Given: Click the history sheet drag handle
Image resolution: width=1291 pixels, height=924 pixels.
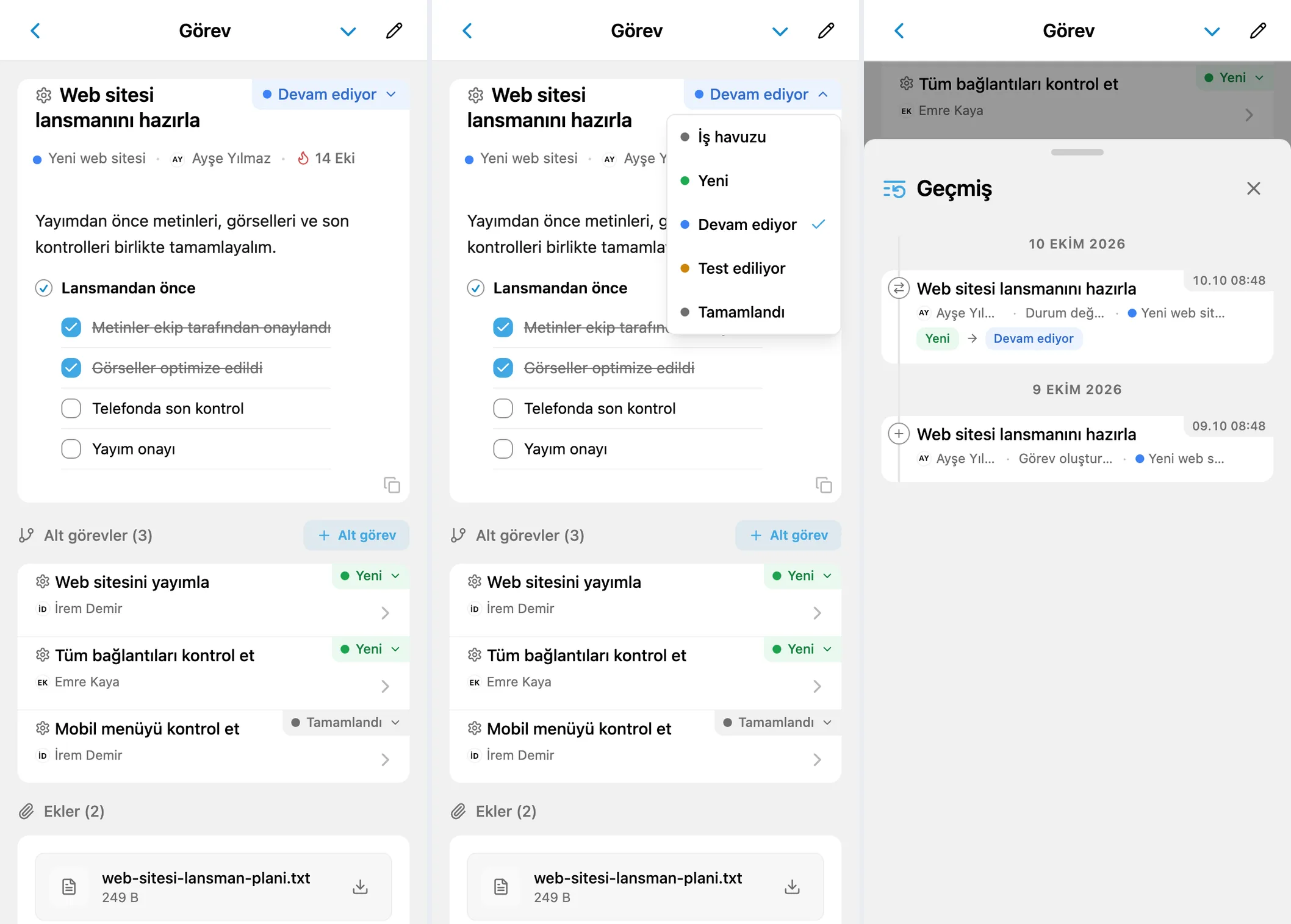Looking at the screenshot, I should (x=1077, y=152).
